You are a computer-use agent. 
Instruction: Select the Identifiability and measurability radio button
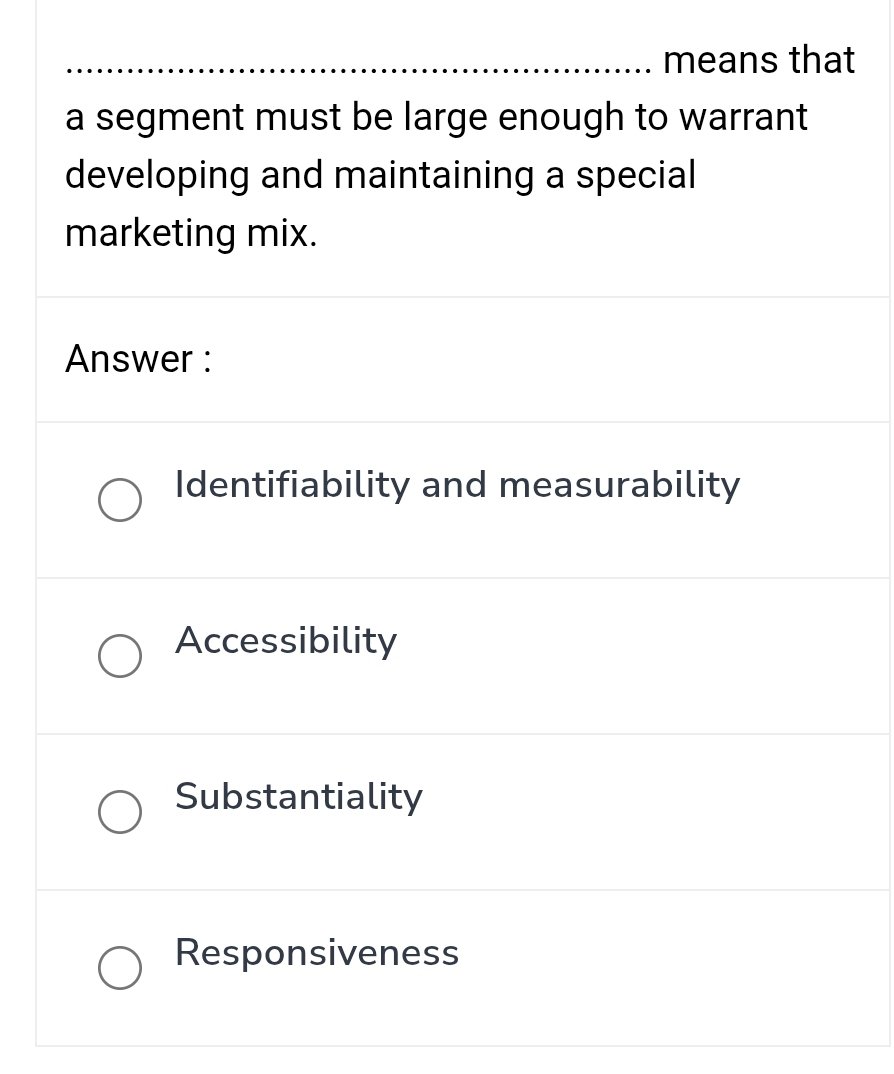click(x=119, y=500)
